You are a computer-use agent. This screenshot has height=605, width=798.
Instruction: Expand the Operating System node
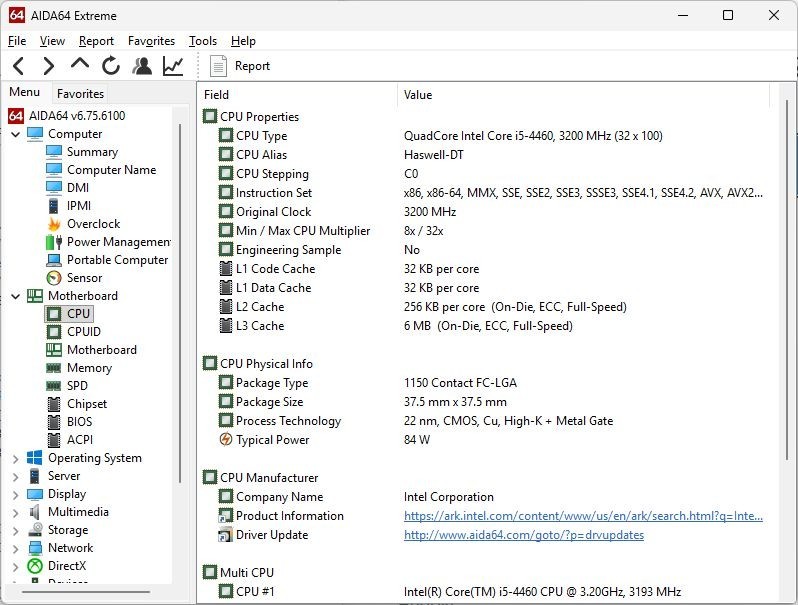click(x=15, y=458)
